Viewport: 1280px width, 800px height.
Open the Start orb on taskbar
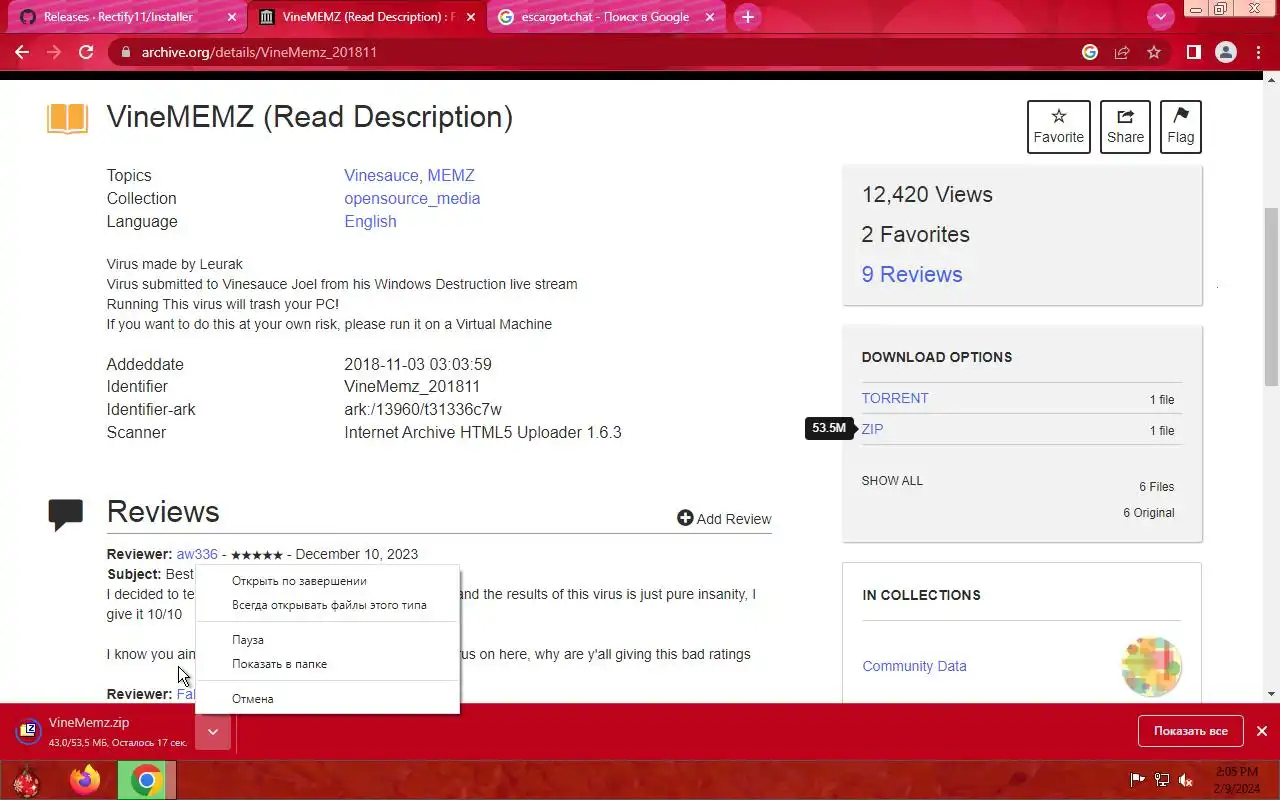24,780
